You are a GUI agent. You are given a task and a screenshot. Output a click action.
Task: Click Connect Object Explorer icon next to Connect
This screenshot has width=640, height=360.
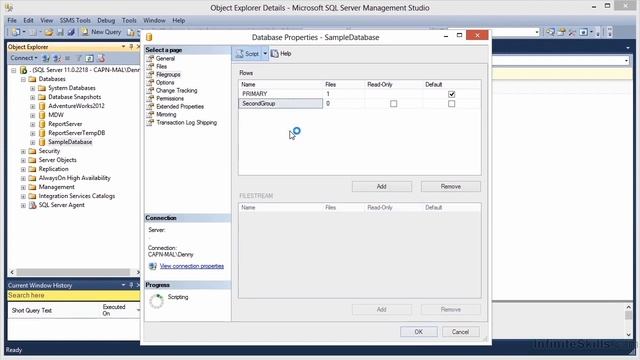[x=46, y=58]
